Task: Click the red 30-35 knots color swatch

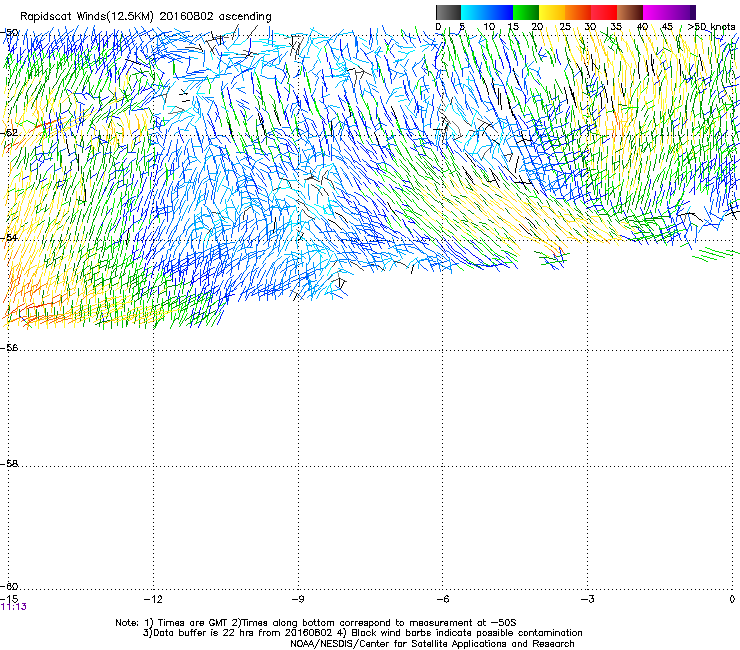Action: tap(604, 12)
